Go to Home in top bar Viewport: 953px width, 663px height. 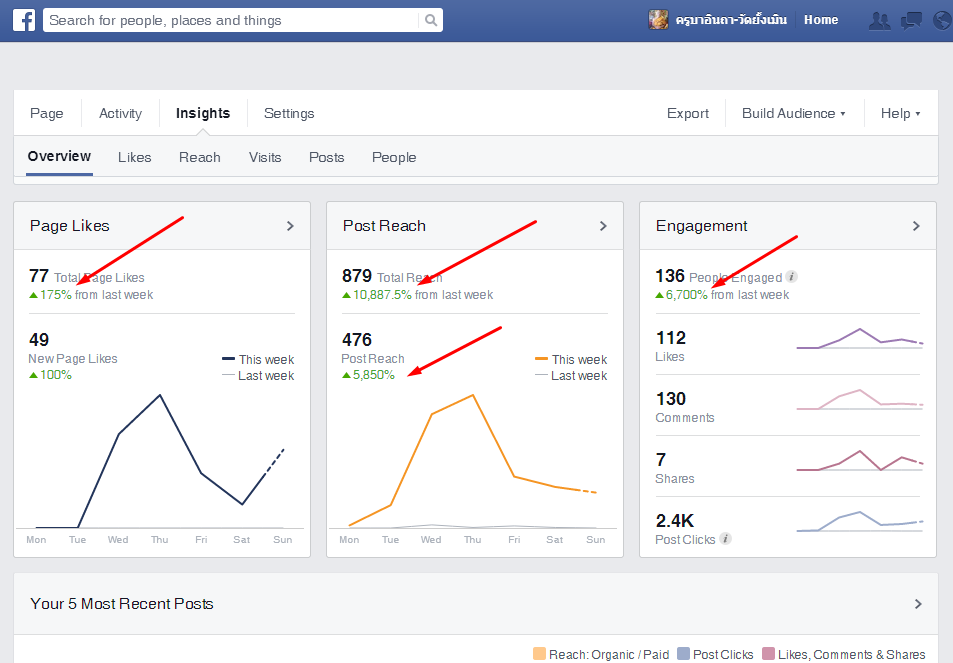[x=821, y=20]
